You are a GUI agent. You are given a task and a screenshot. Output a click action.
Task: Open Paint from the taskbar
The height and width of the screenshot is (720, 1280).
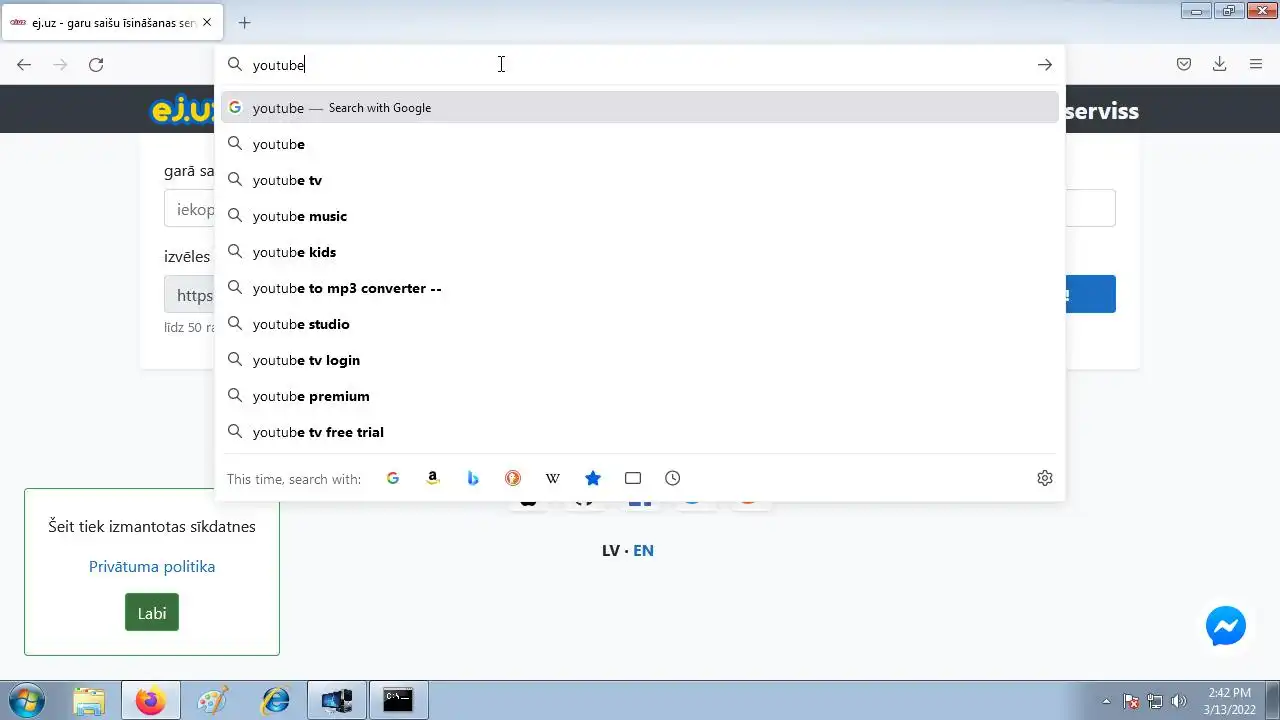(x=213, y=701)
